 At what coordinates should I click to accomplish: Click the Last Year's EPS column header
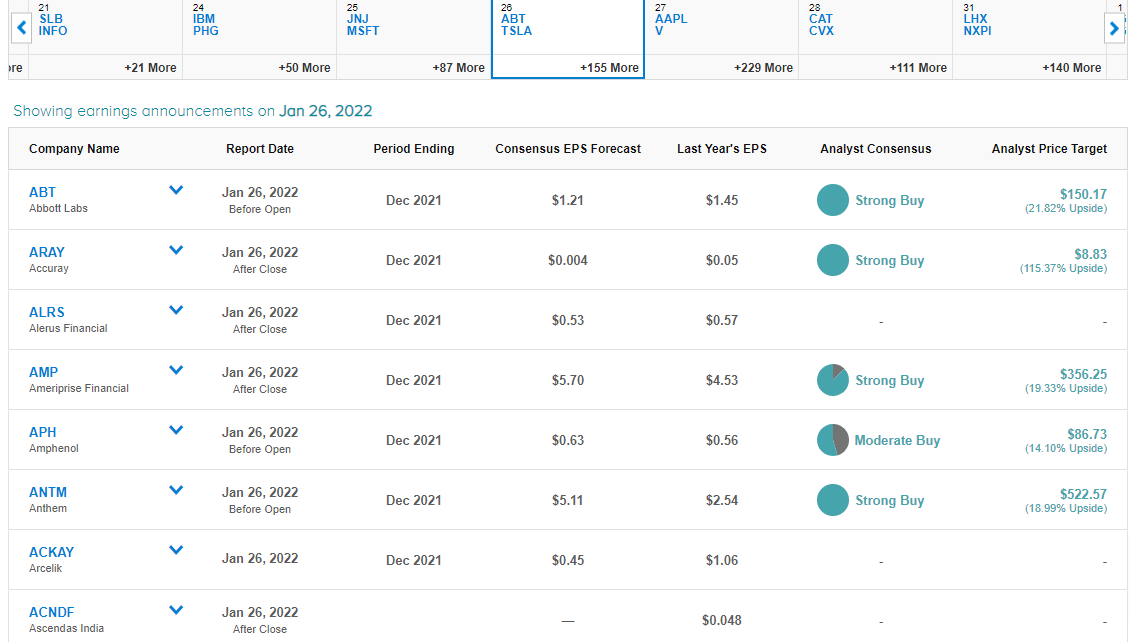point(721,148)
